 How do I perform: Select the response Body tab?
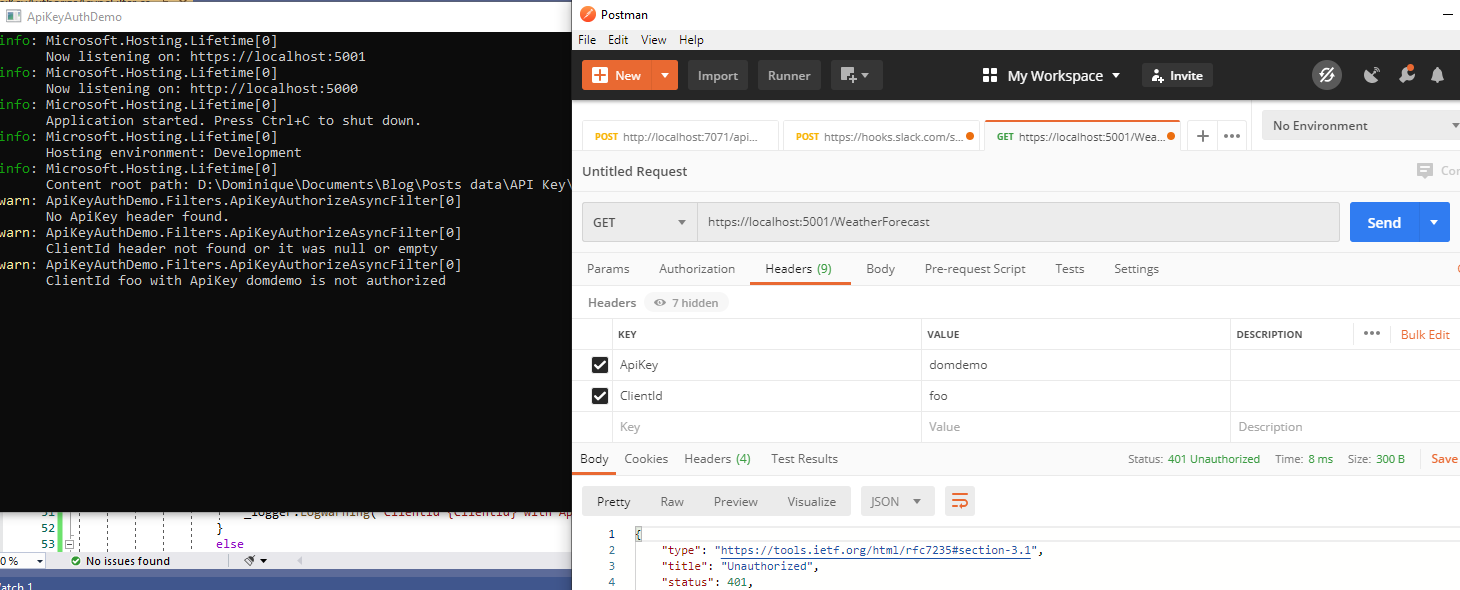[x=594, y=459]
